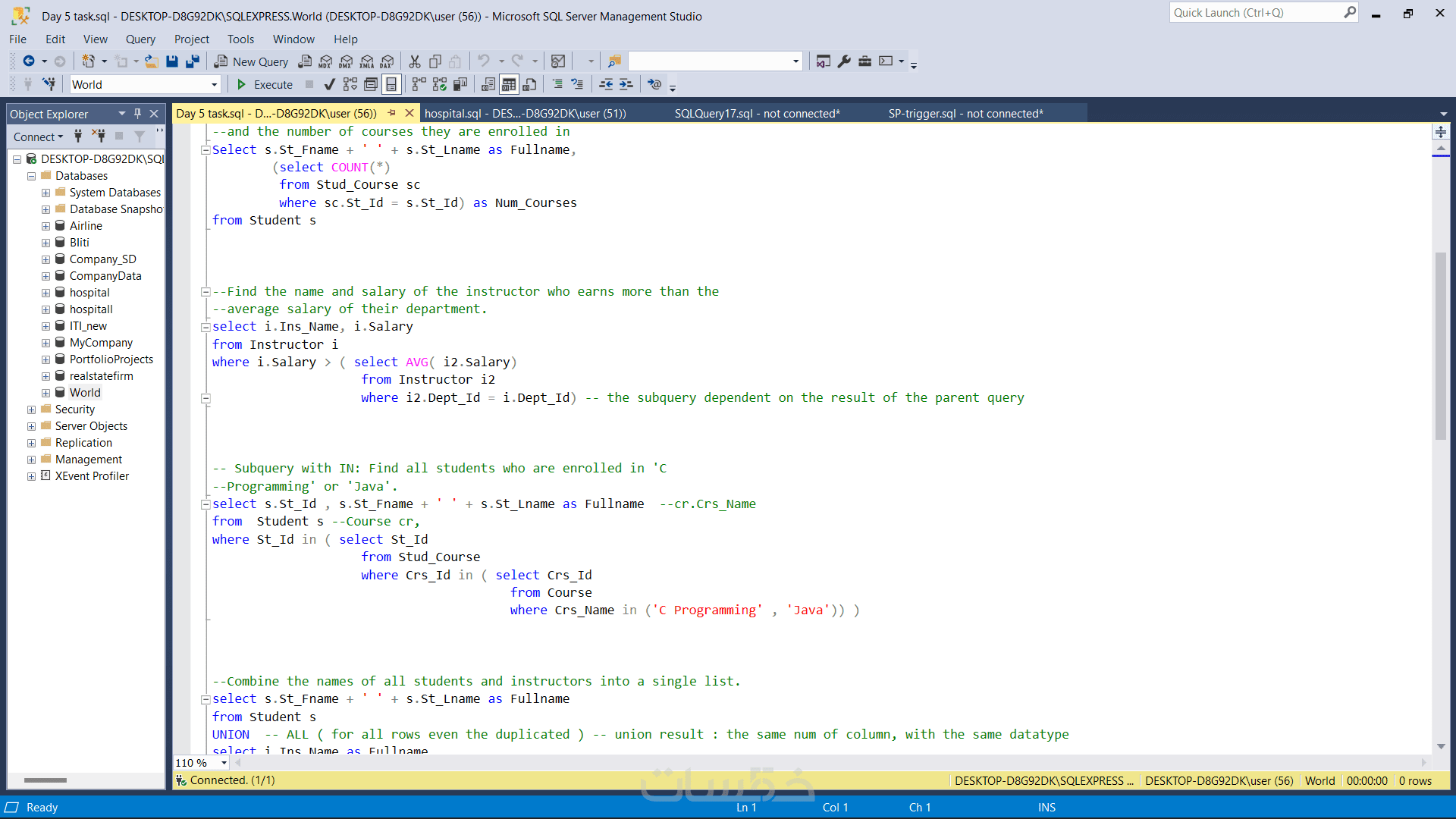The image size is (1456, 819).
Task: Click the Save All icon
Action: (193, 61)
